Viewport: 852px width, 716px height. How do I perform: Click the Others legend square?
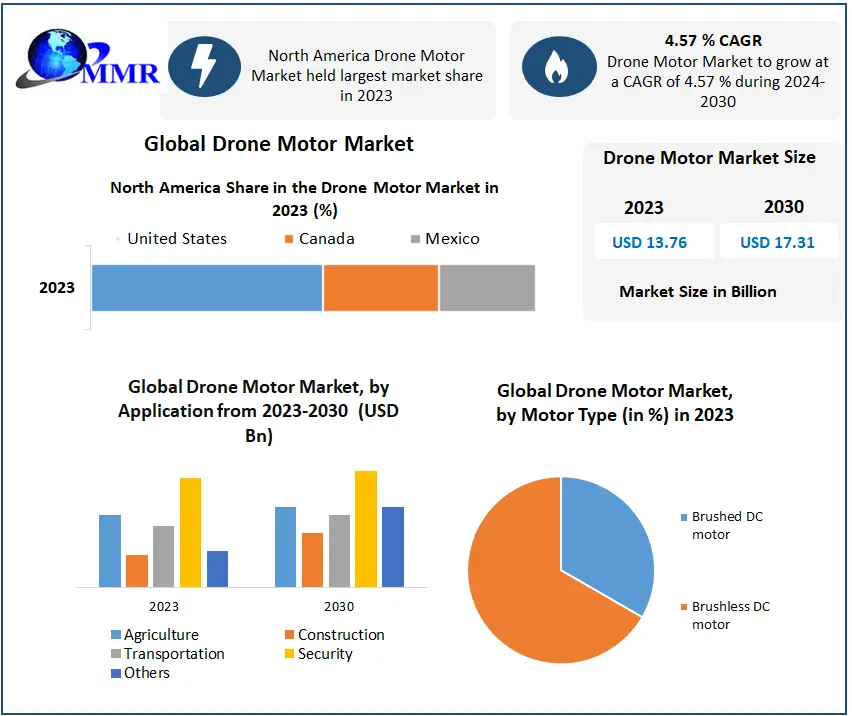115,673
